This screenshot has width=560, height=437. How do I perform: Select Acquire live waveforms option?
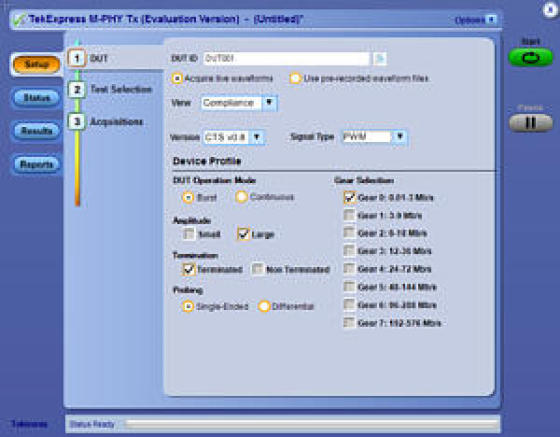[x=177, y=79]
